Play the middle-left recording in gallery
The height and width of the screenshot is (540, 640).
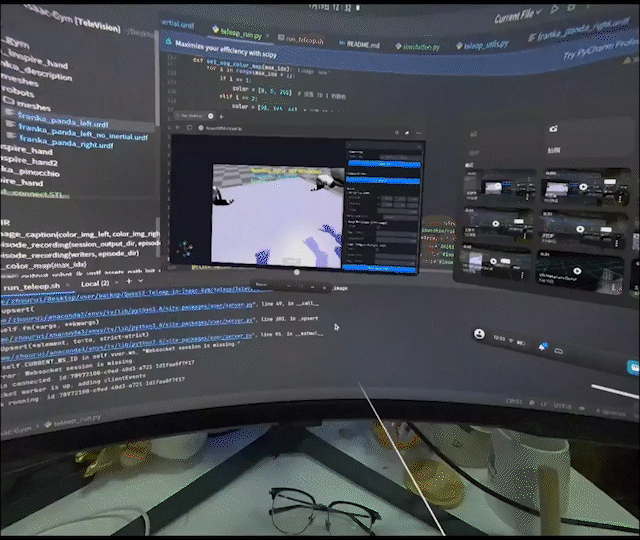pyautogui.click(x=496, y=223)
